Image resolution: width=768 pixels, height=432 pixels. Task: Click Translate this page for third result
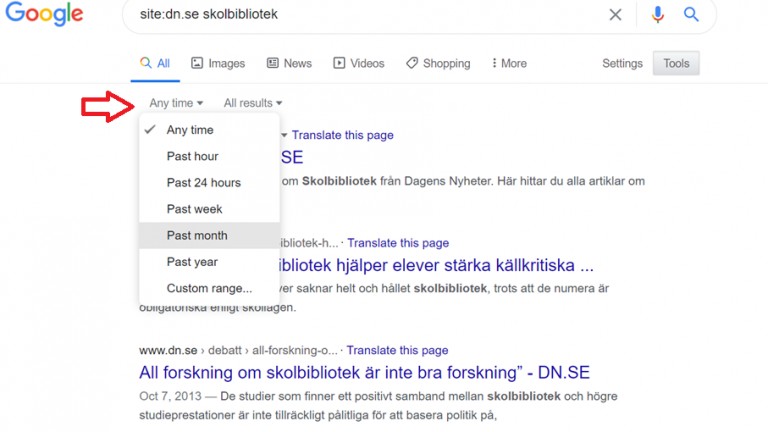pyautogui.click(x=397, y=350)
